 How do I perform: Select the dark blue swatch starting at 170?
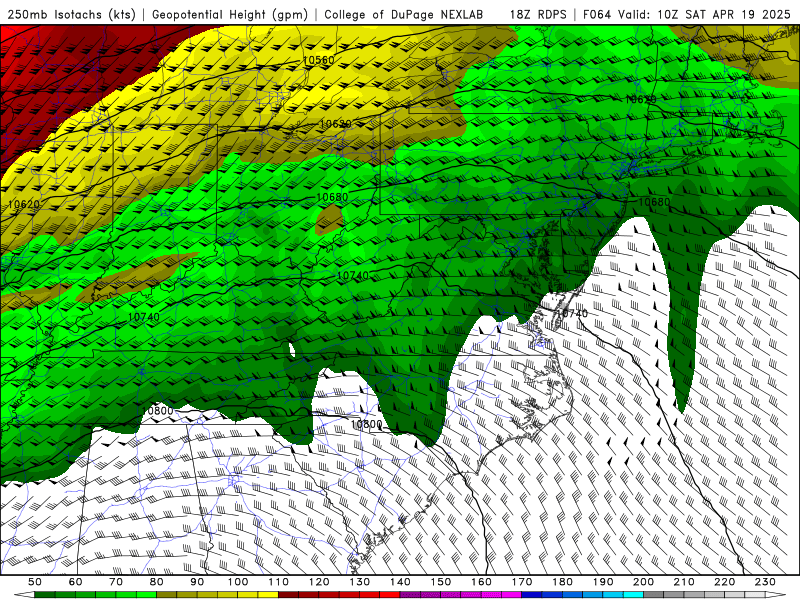532,595
